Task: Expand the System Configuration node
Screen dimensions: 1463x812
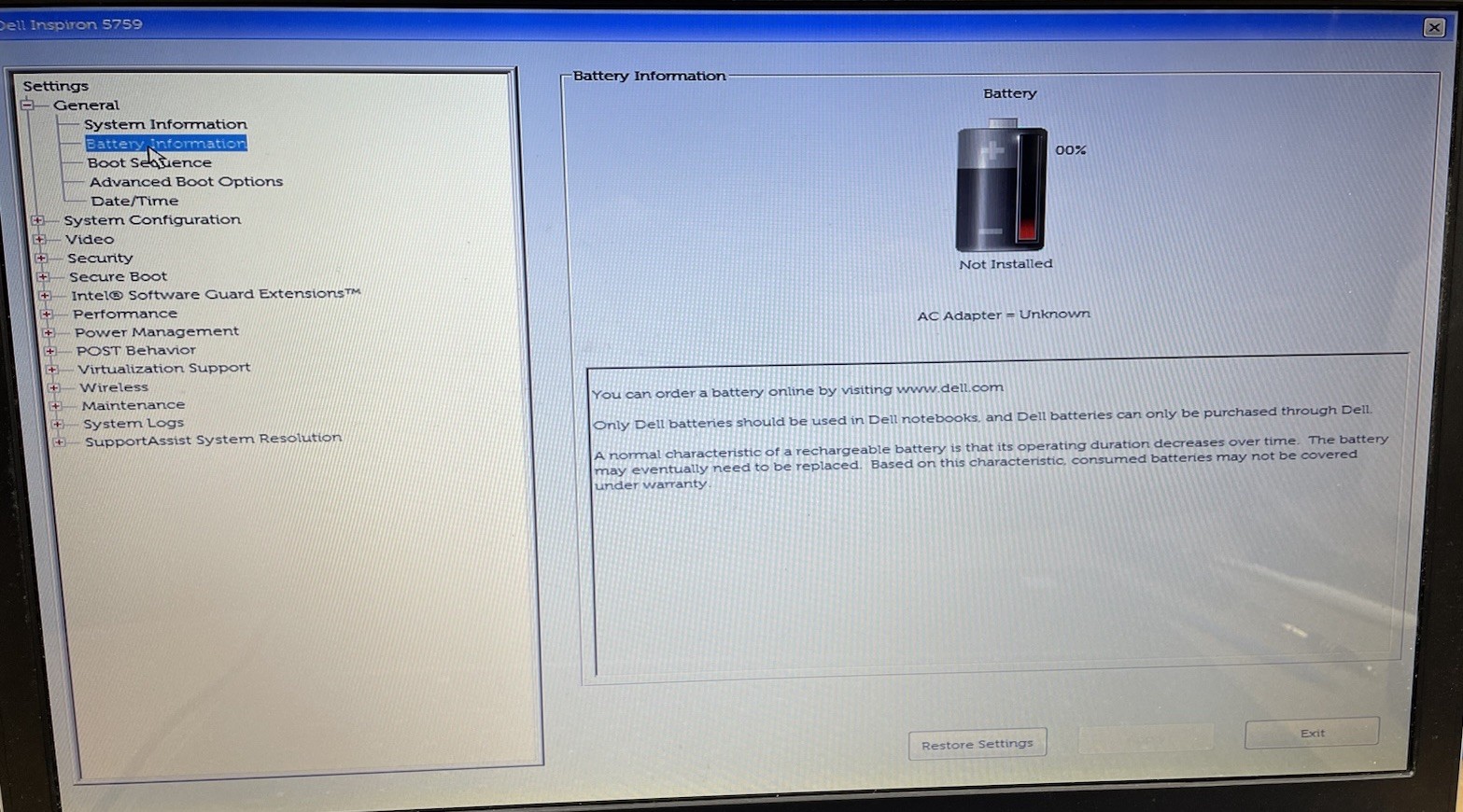Action: (37, 220)
